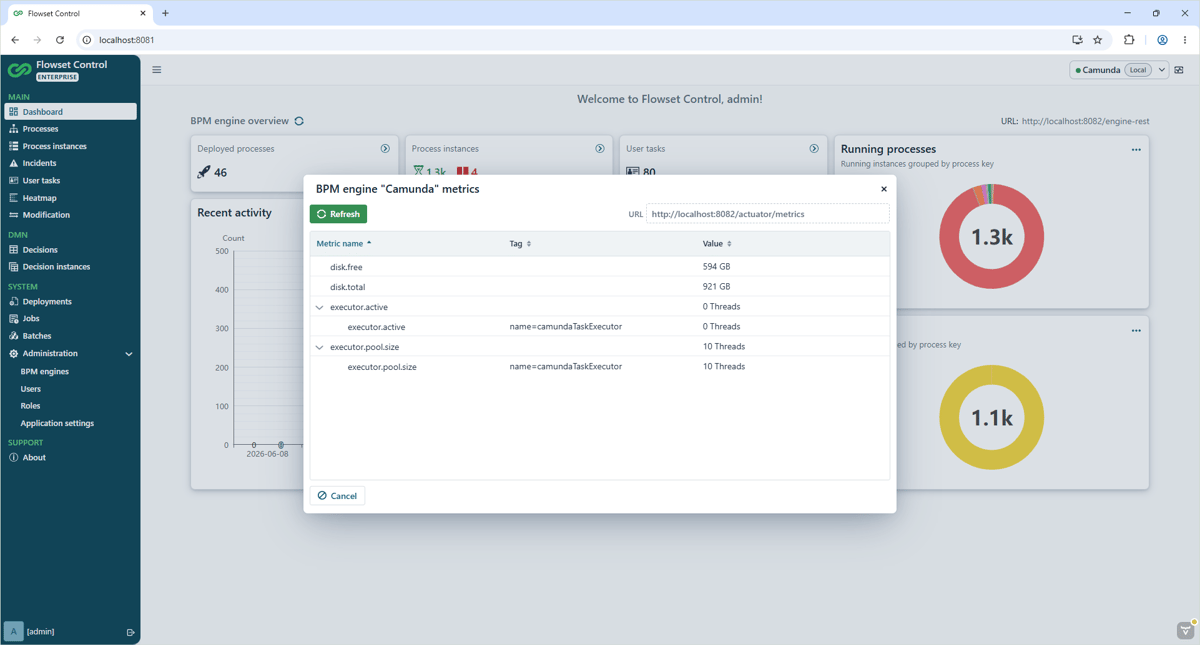This screenshot has height=645, width=1200.
Task: Click the metrics URL input field
Action: (767, 214)
